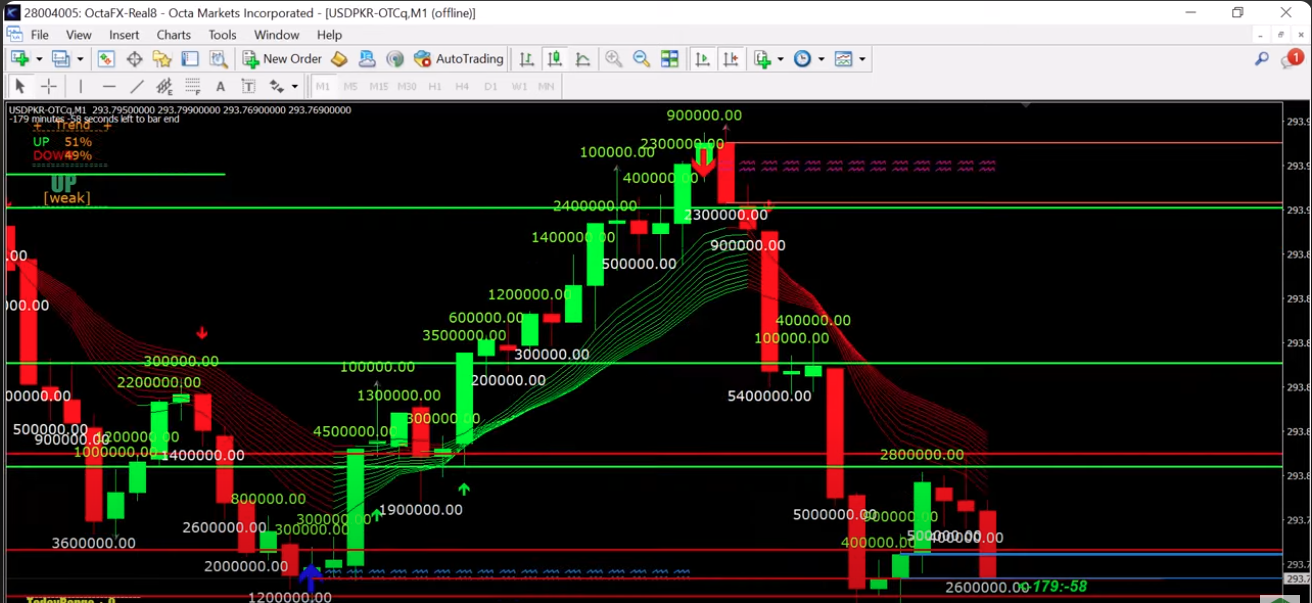Zoom in on the chart
This screenshot has height=603, width=1312.
click(x=613, y=59)
